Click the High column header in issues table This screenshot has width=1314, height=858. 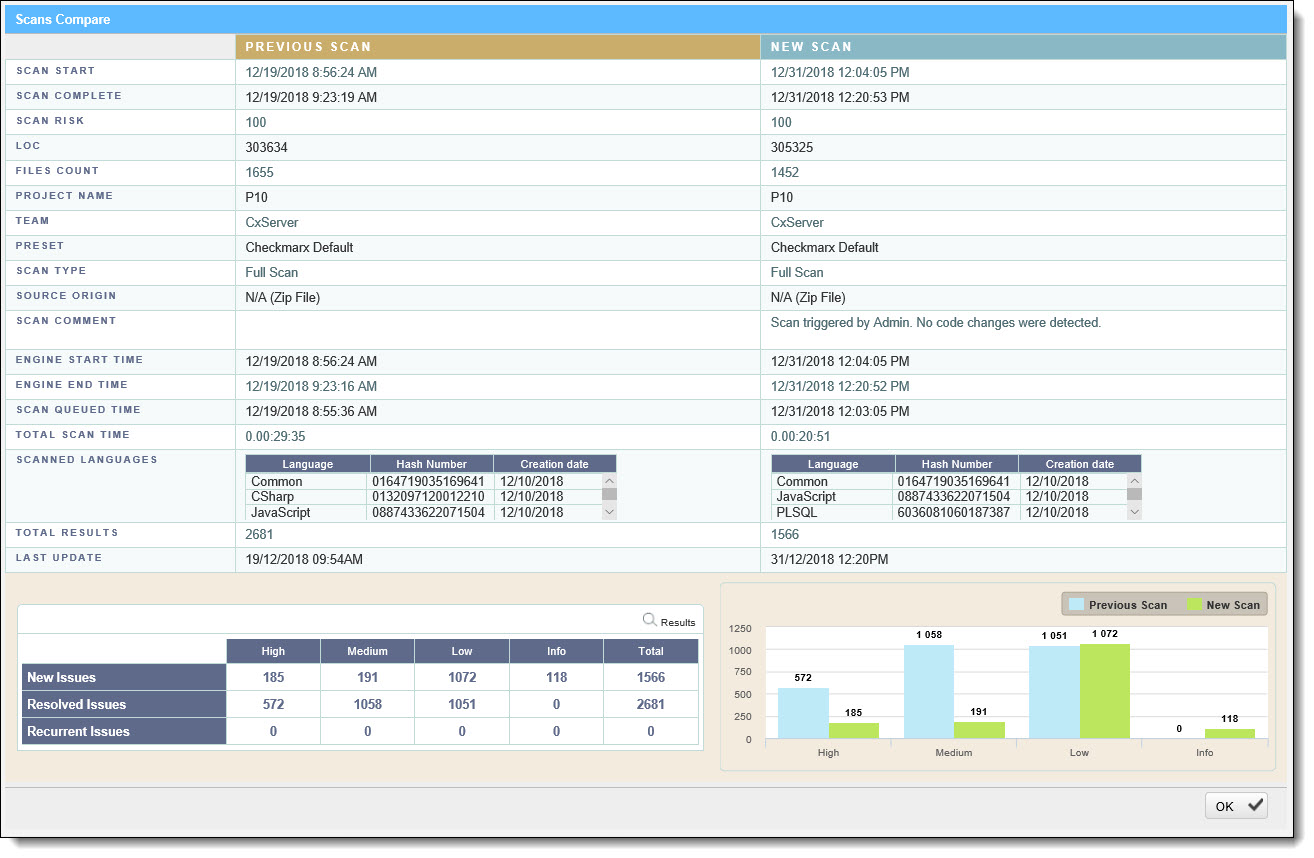[273, 651]
